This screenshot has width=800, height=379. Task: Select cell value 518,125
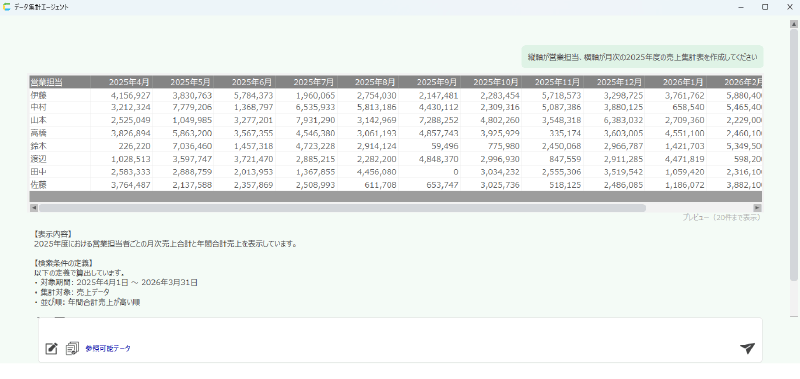pyautogui.click(x=565, y=185)
